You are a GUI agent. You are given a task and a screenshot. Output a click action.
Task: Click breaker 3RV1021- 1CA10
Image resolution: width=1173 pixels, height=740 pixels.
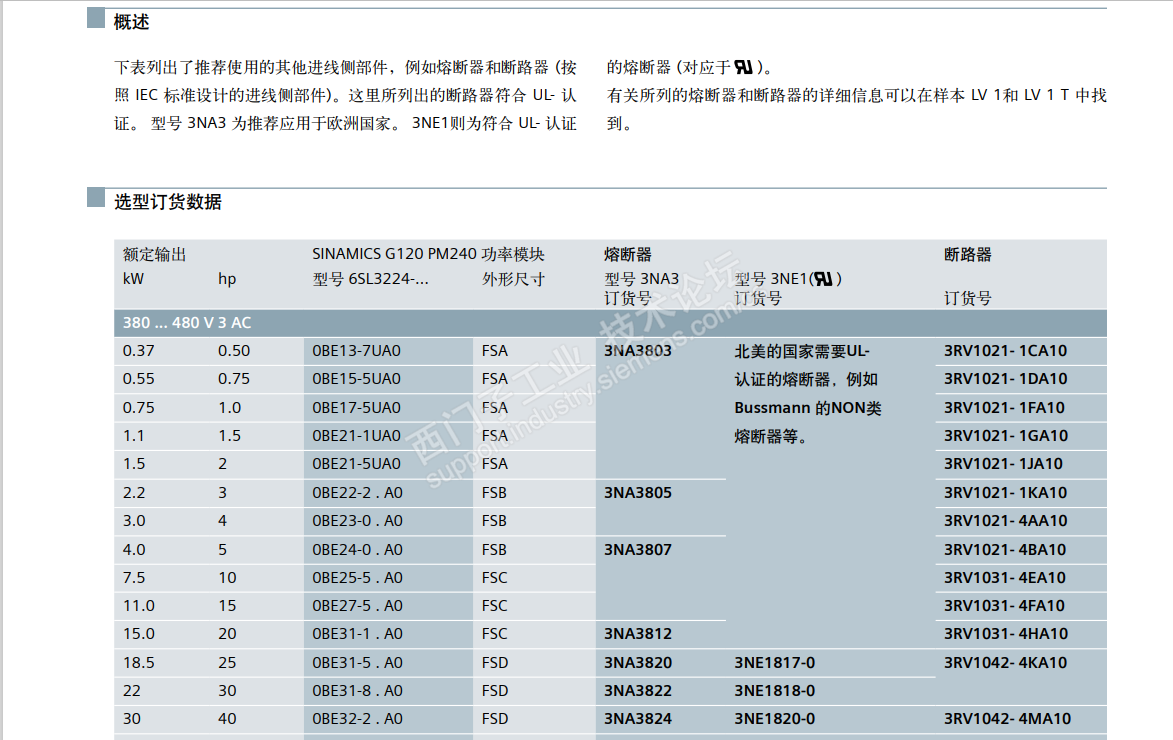click(1005, 351)
